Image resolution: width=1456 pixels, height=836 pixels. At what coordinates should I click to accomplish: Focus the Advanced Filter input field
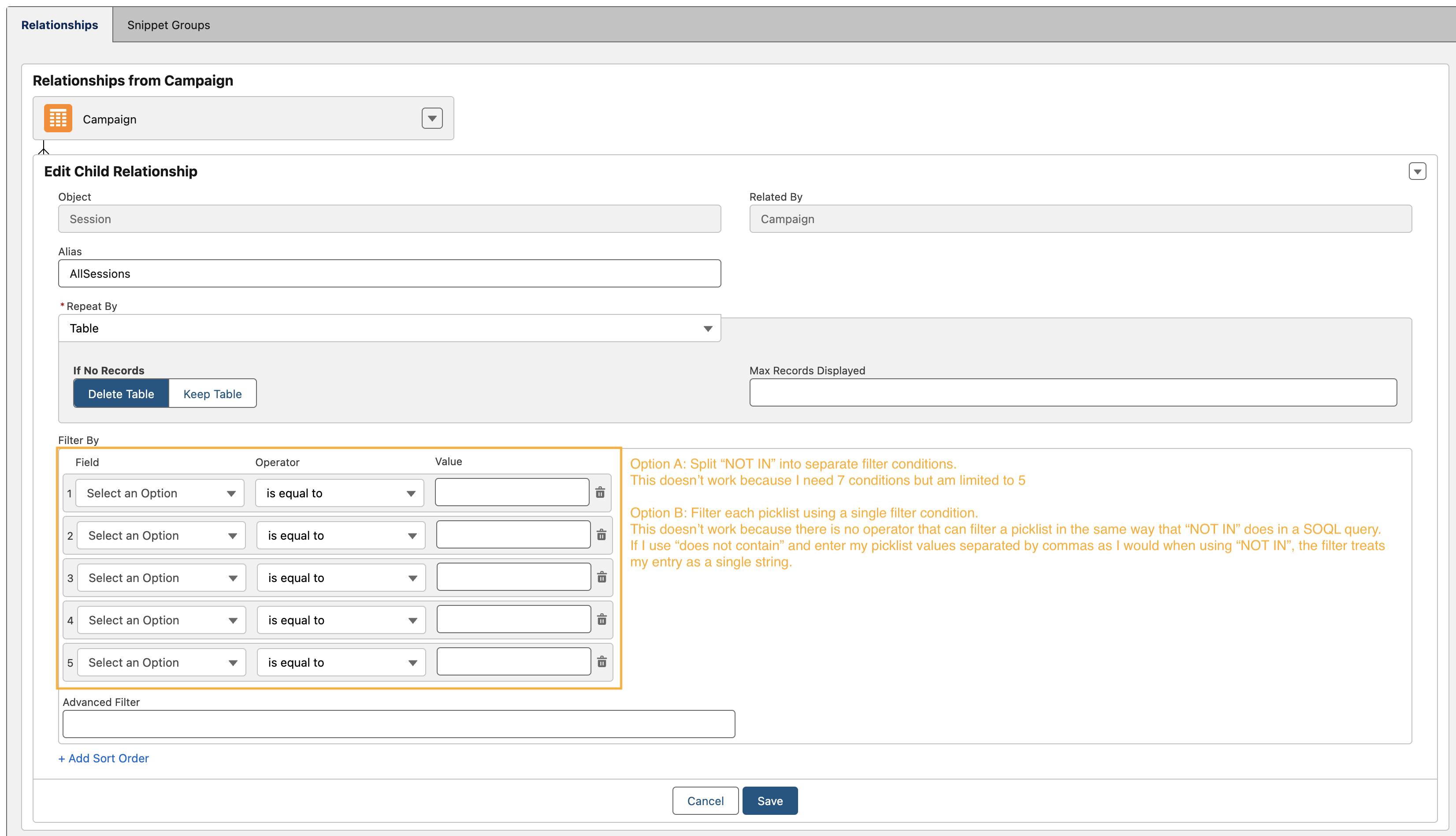[399, 724]
